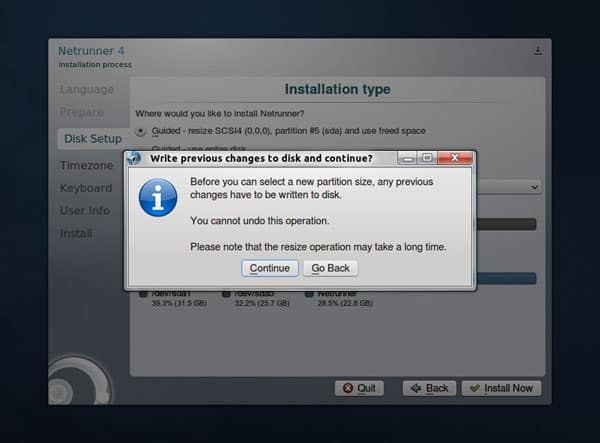600x443 pixels.
Task: Click the blue information icon
Action: click(x=158, y=197)
